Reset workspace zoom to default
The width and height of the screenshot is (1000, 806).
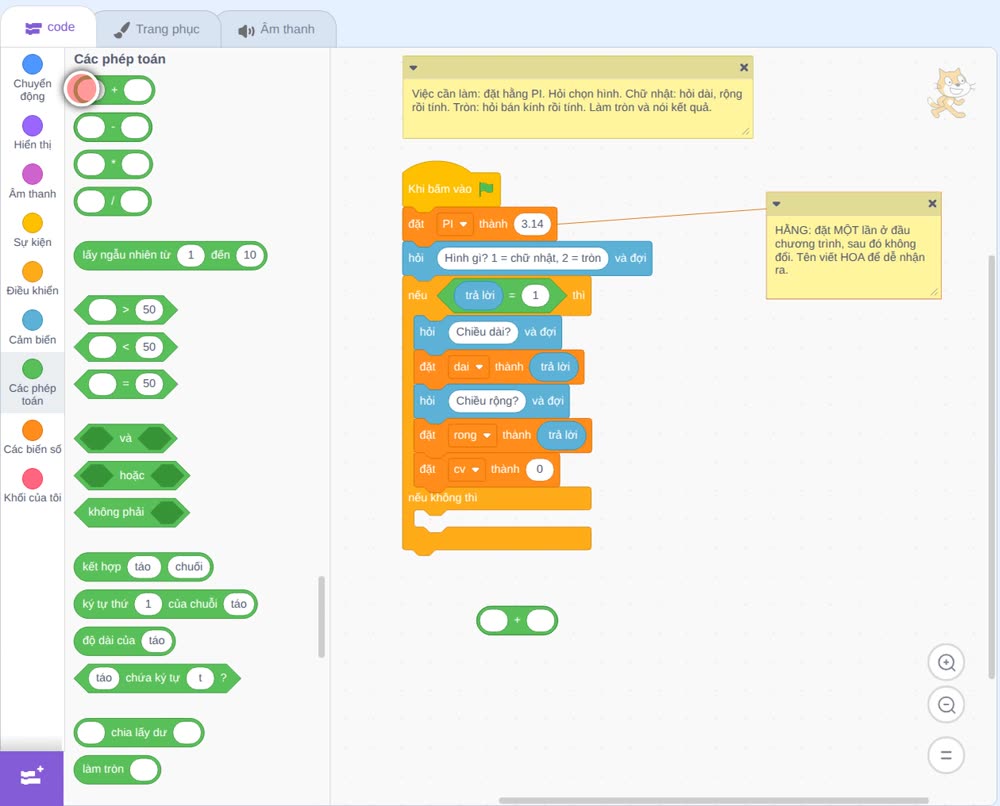tap(946, 756)
